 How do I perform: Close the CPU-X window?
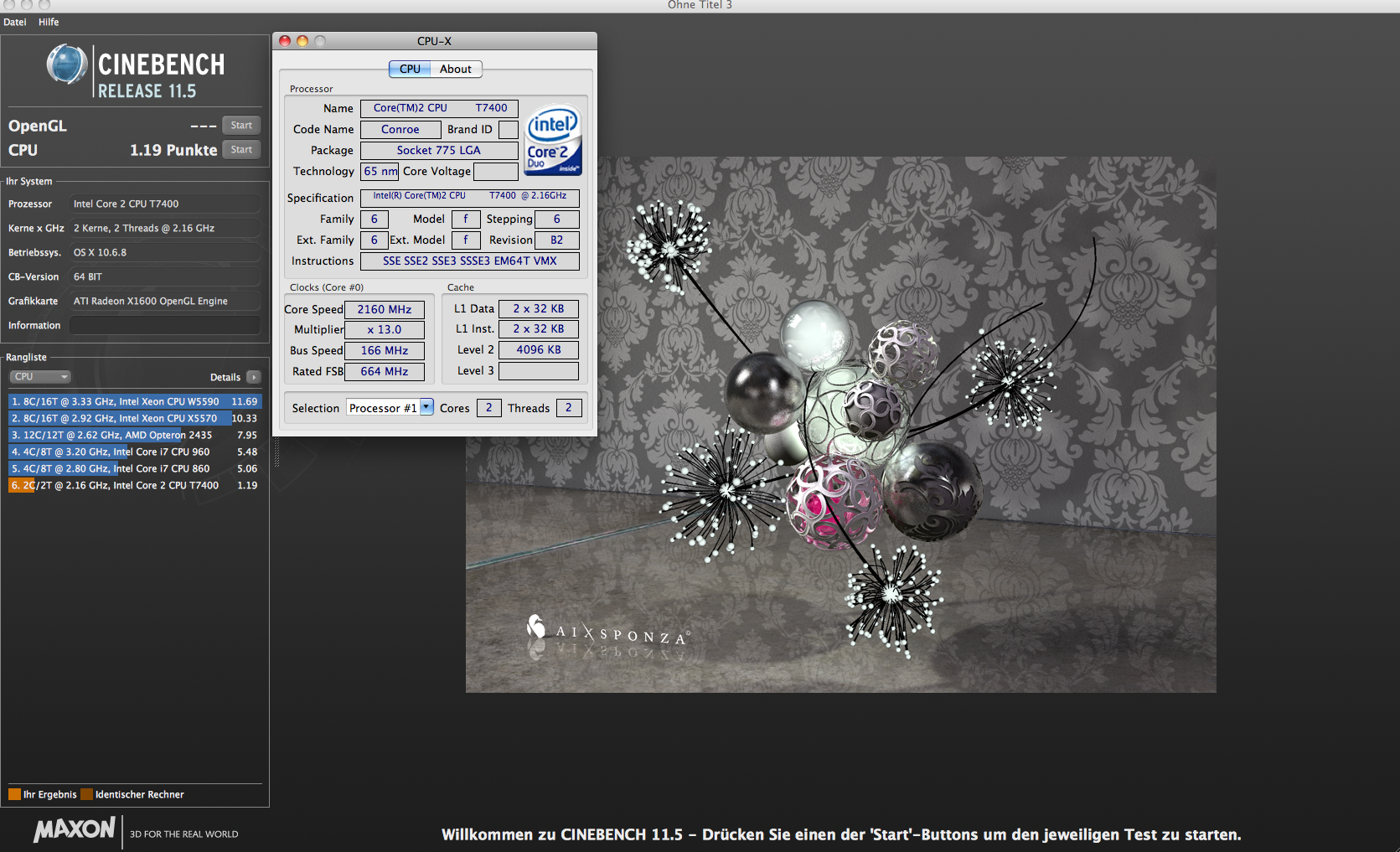pos(285,41)
